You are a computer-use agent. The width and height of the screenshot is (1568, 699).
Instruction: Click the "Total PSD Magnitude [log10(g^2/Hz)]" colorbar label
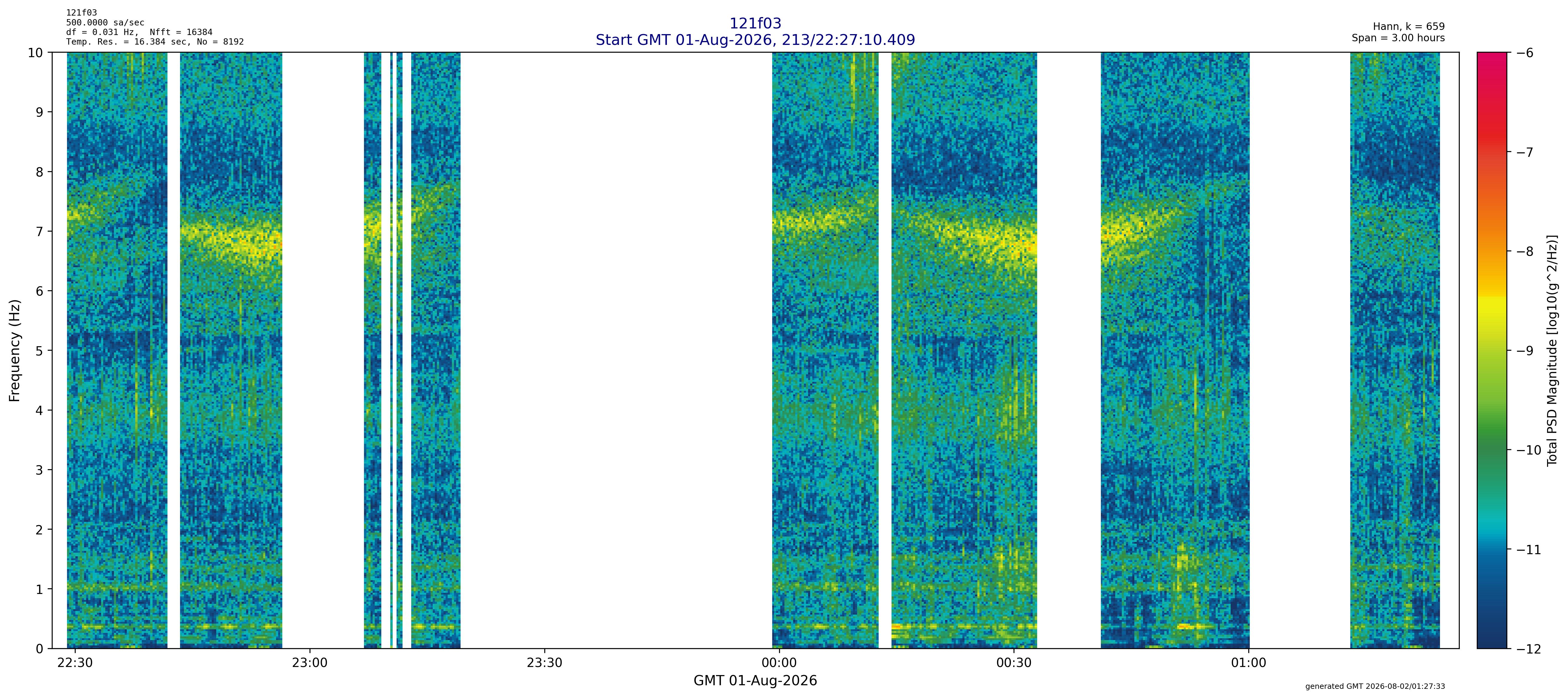pos(1552,350)
